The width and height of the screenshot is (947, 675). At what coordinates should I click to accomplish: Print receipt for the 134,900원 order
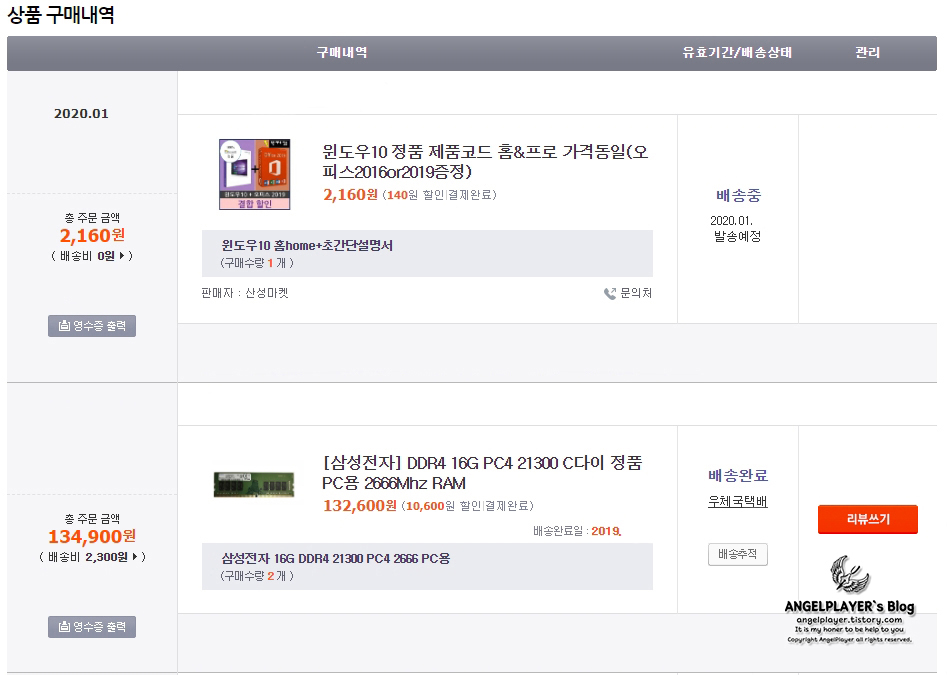coord(92,627)
